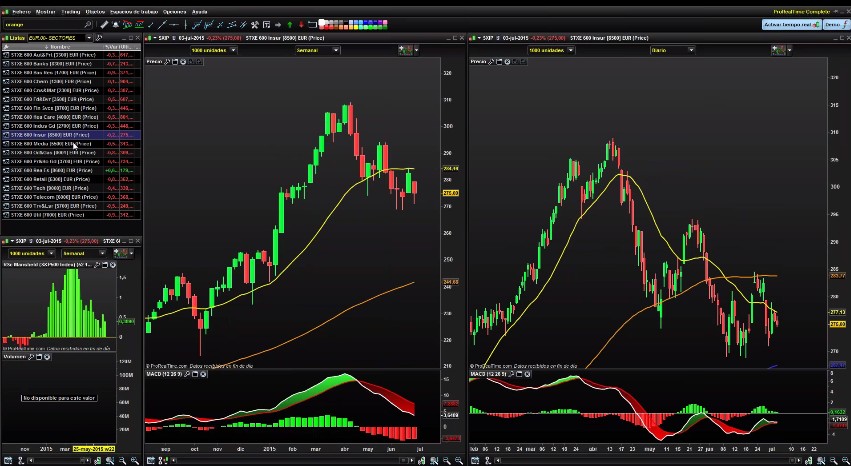Close the Volumen panel using its round icon
The image size is (851, 466).
[x=47, y=357]
